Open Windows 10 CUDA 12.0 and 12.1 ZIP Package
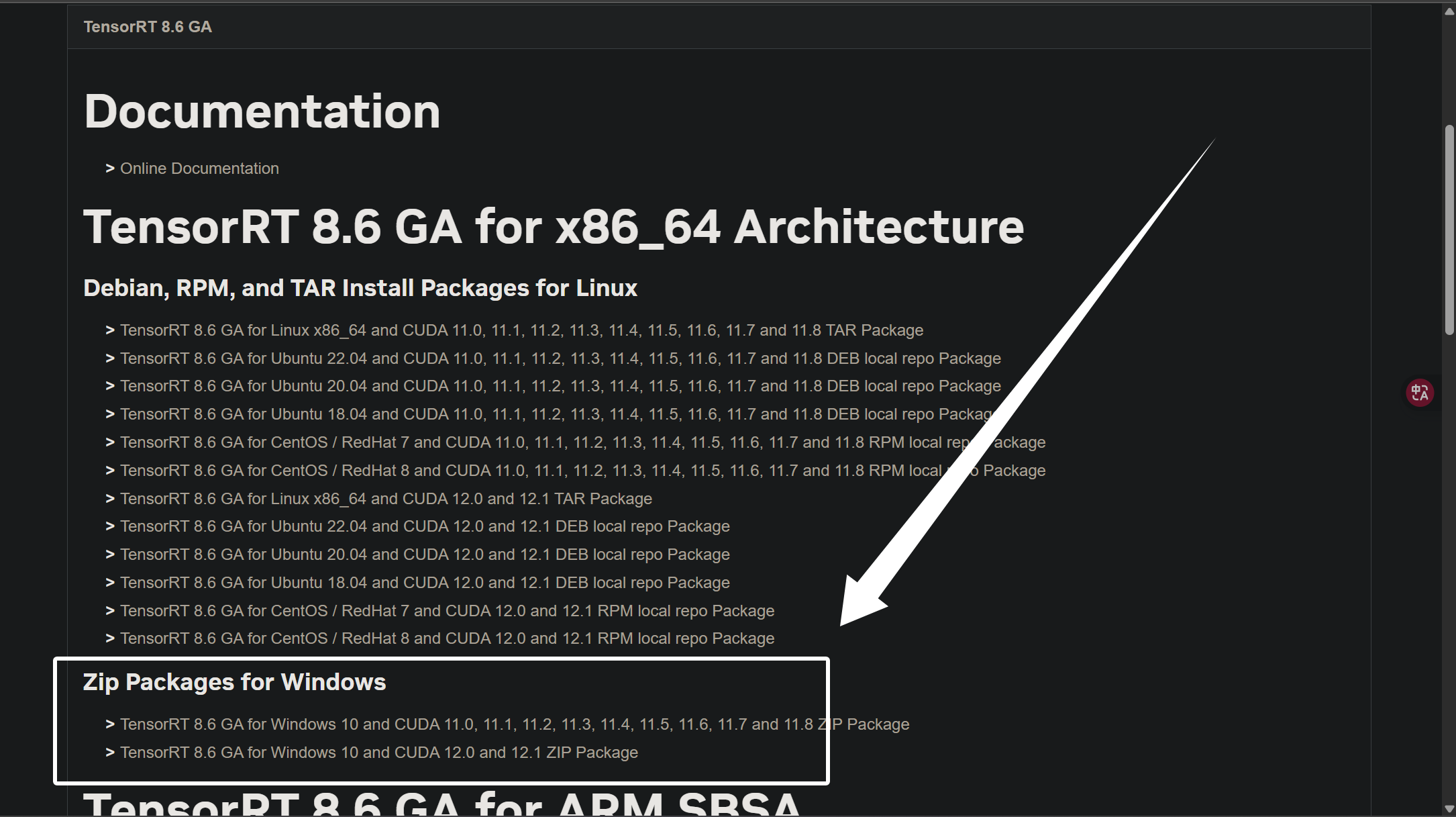Viewport: 1456px width, 817px height. [x=379, y=753]
